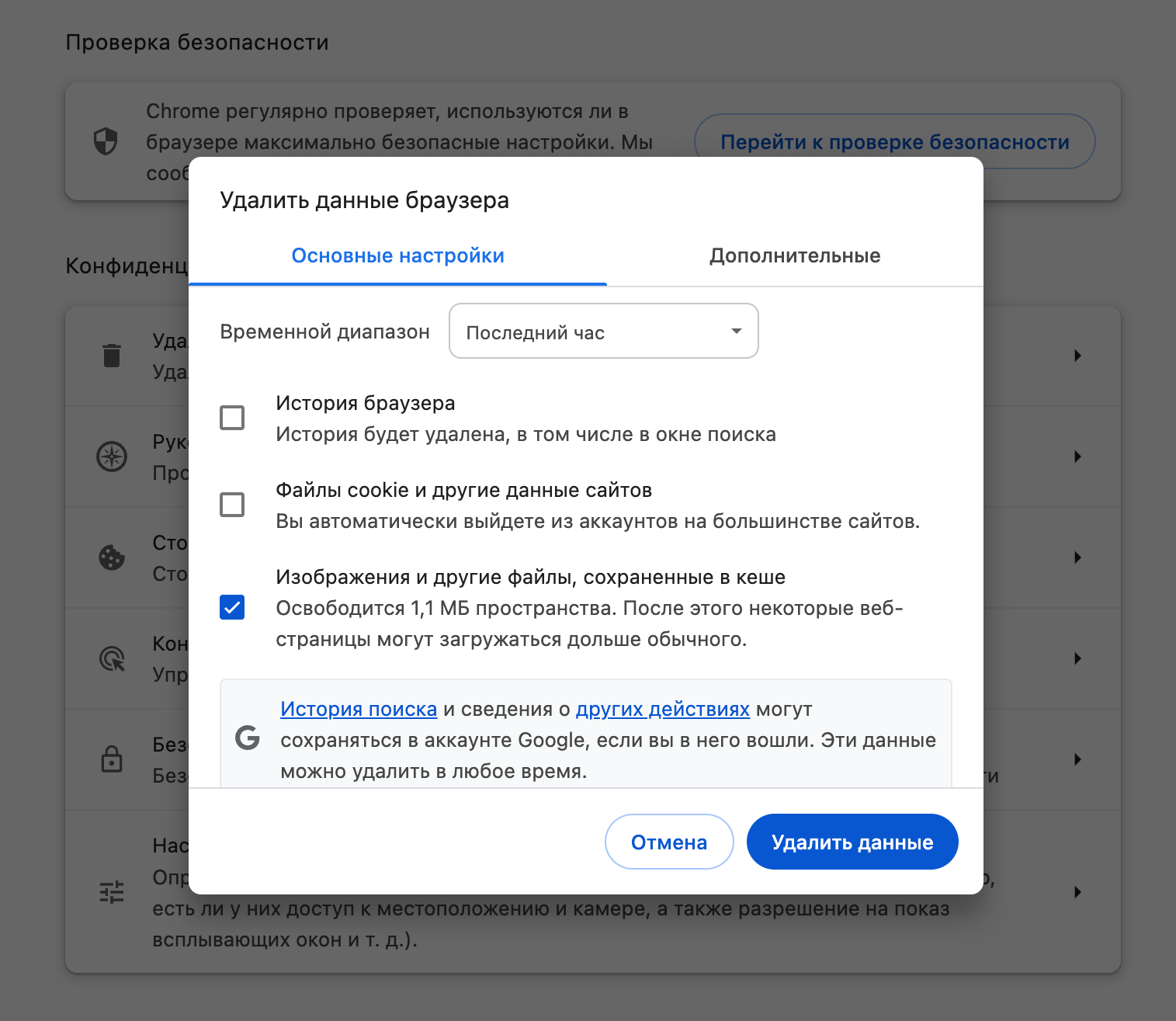The height and width of the screenshot is (1021, 1176).
Task: Open the Временной диапазон dropdown
Action: click(604, 332)
